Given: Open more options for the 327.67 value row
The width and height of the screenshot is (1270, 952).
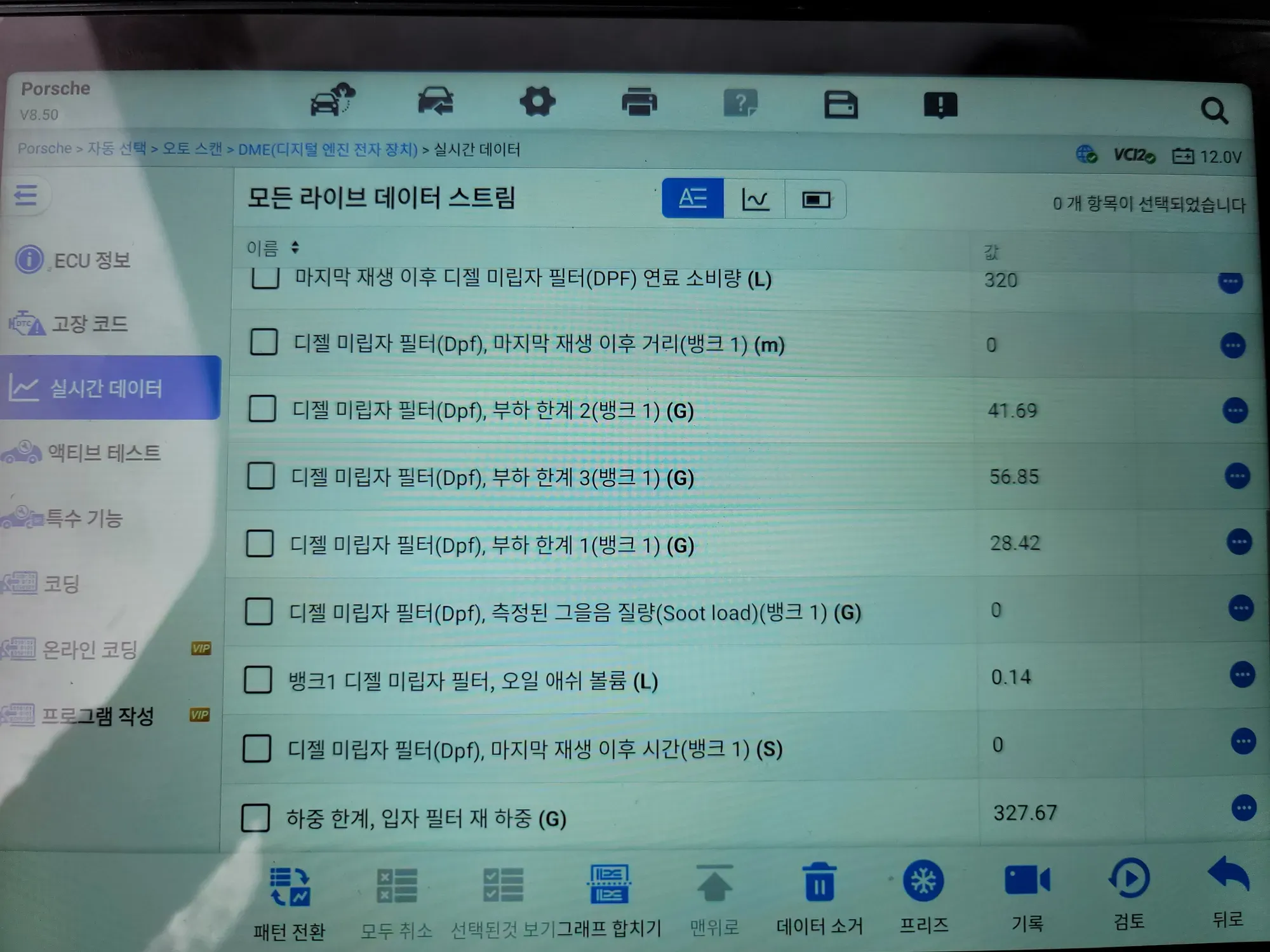Looking at the screenshot, I should [1243, 808].
